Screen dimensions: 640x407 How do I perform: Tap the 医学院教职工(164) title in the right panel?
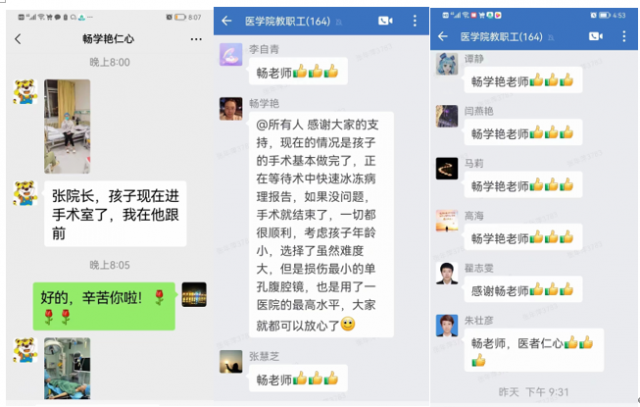[x=501, y=37]
